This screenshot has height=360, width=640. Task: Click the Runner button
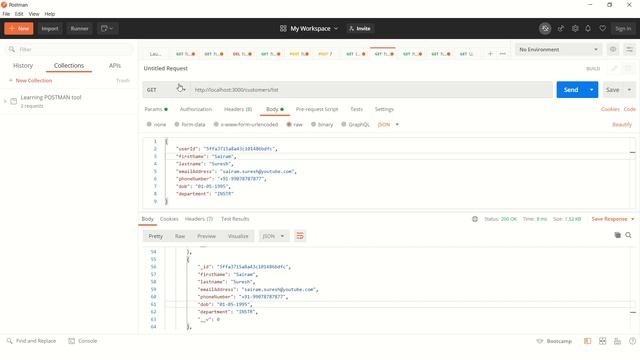tap(79, 29)
